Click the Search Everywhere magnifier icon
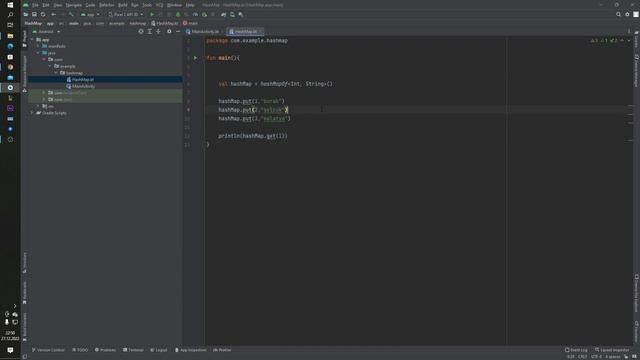 click(618, 14)
